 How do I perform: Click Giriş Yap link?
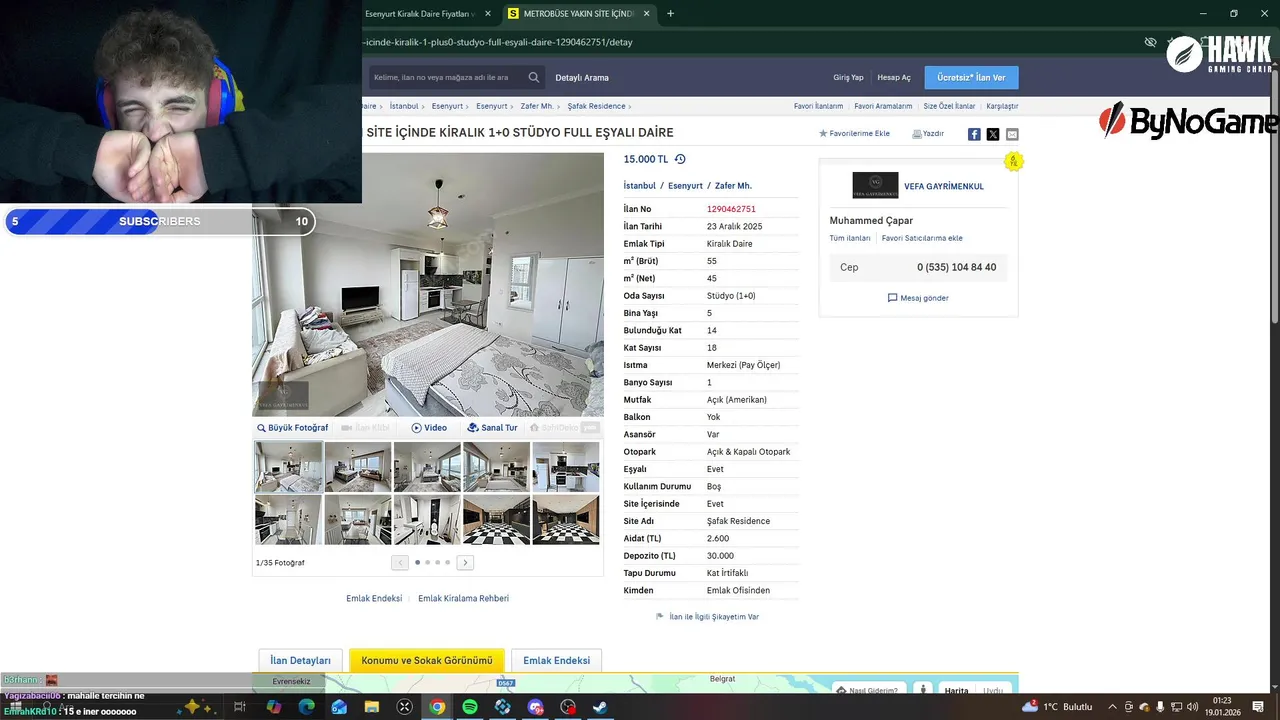click(x=848, y=77)
